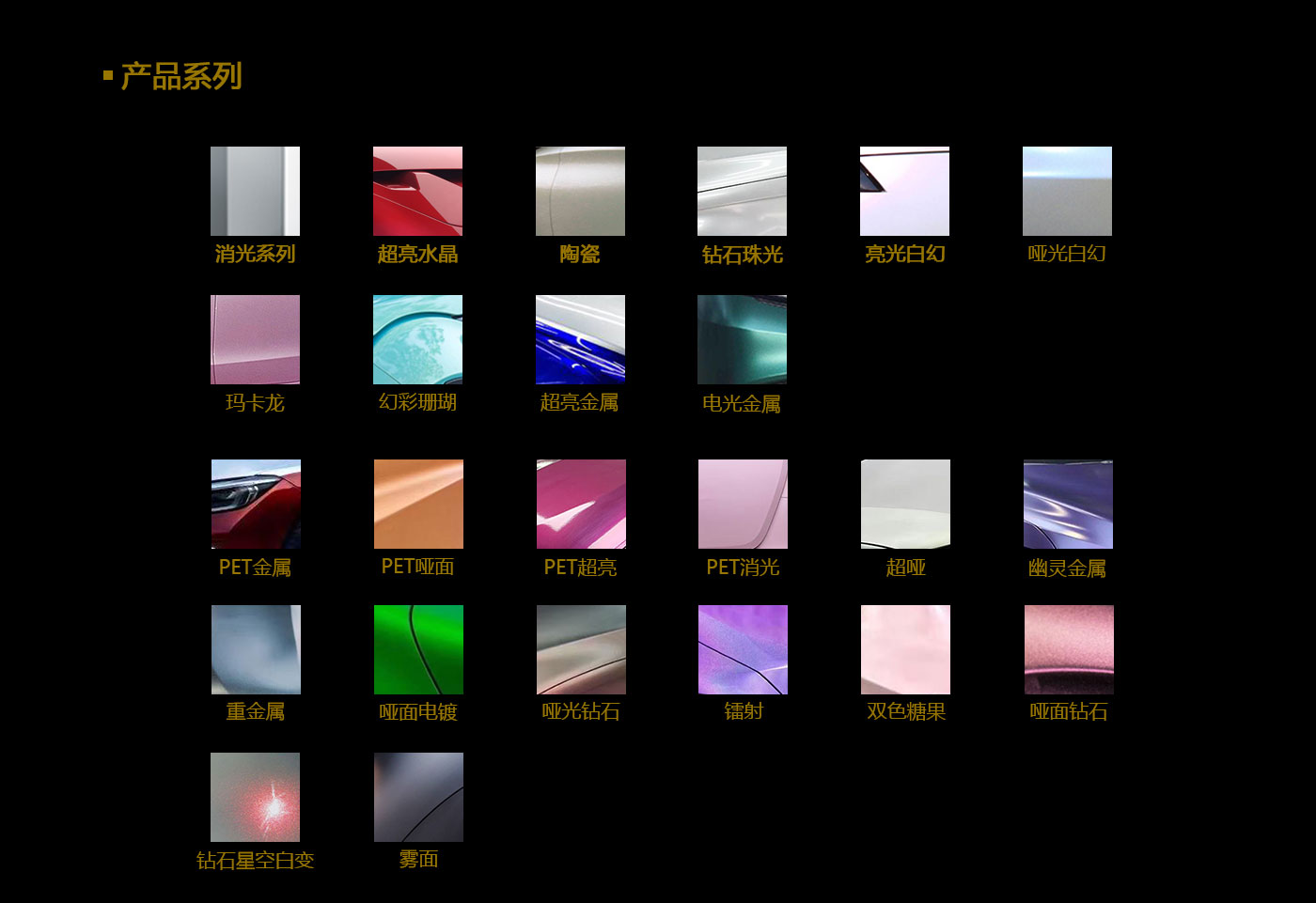Image resolution: width=1316 pixels, height=903 pixels.
Task: Click the violet 镭射 thumbnail
Action: pyautogui.click(x=743, y=649)
